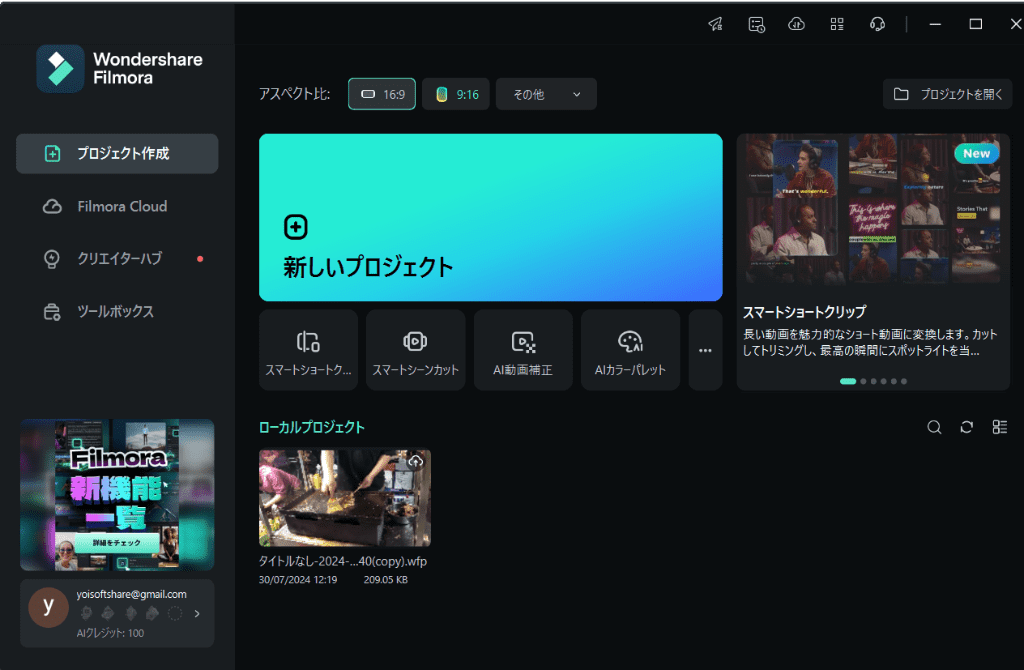Open the スマートショートクリップ tool tile
The width and height of the screenshot is (1024, 670).
(308, 350)
